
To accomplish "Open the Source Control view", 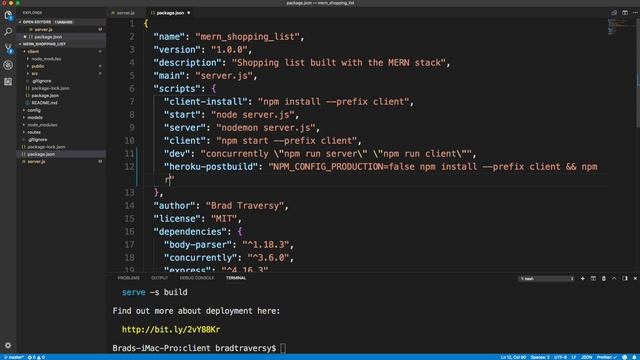I will pos(8,48).
